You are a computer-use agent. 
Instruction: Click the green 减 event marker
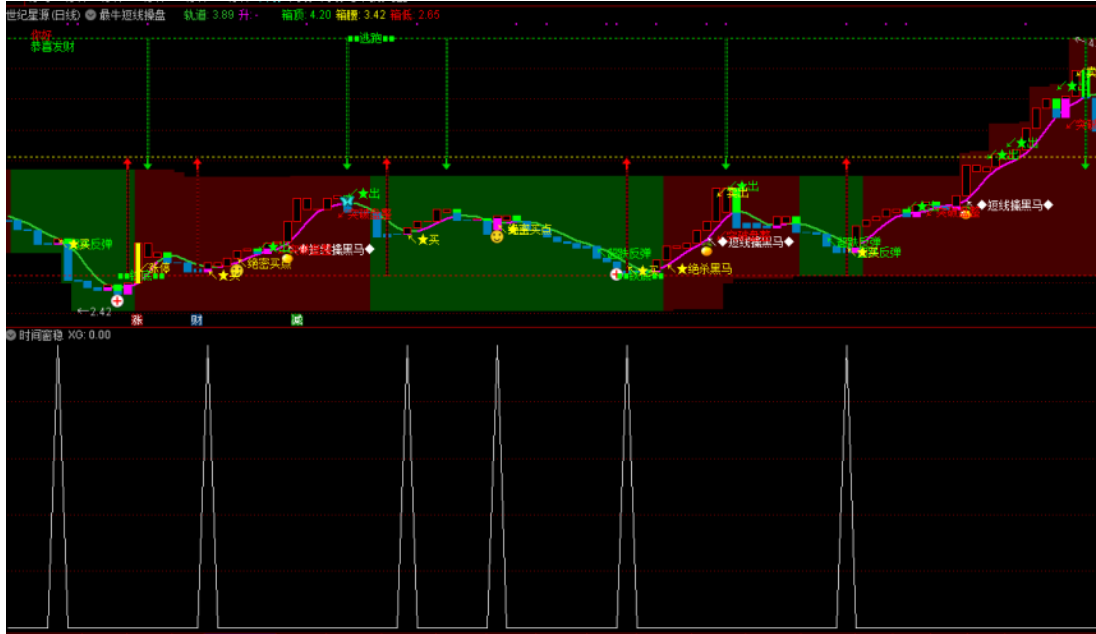click(297, 320)
